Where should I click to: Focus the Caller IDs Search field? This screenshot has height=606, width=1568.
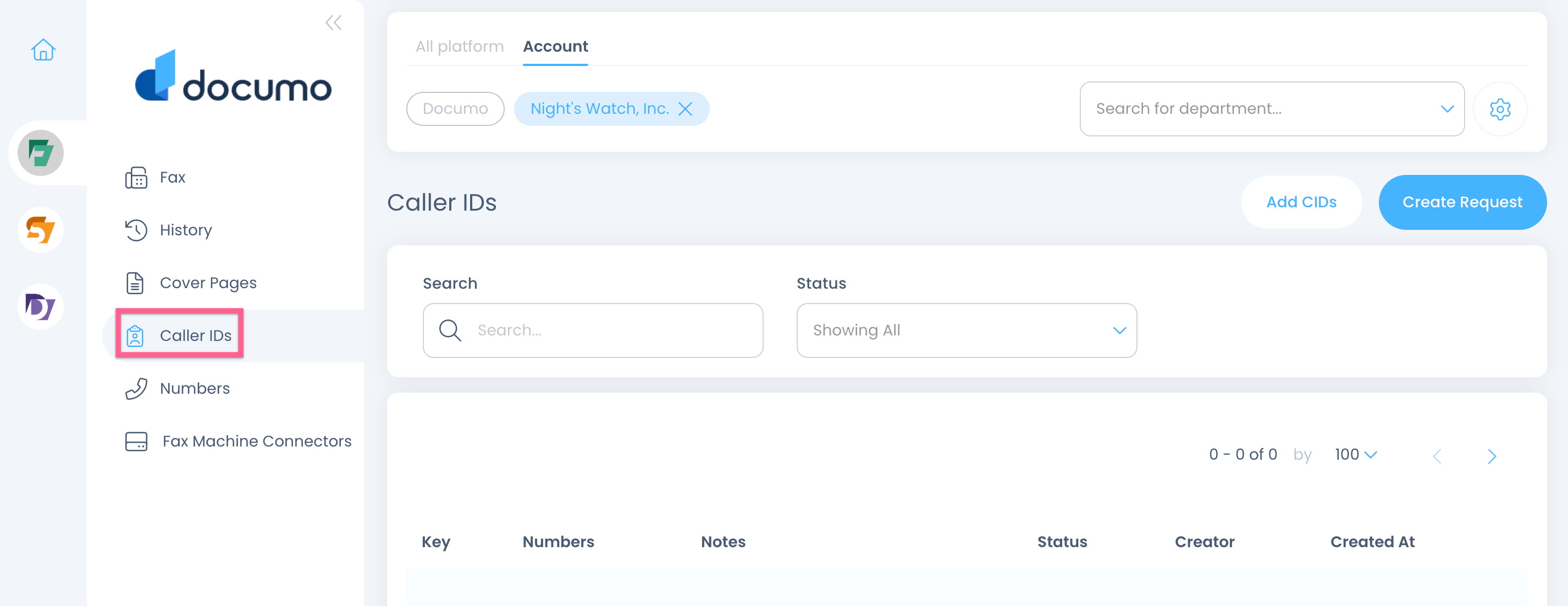(593, 330)
